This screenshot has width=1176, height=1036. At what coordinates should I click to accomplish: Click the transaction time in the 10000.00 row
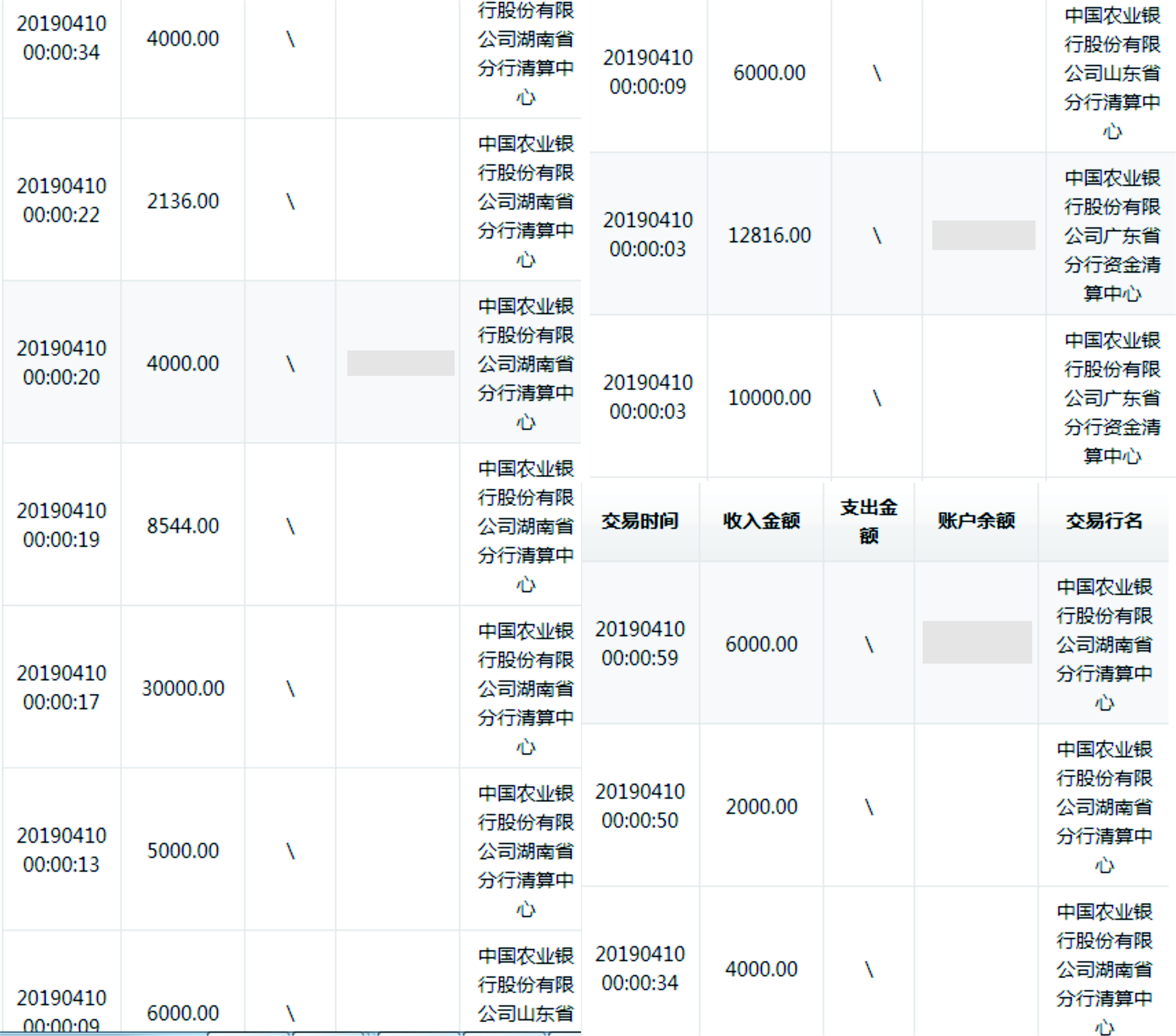pyautogui.click(x=648, y=397)
